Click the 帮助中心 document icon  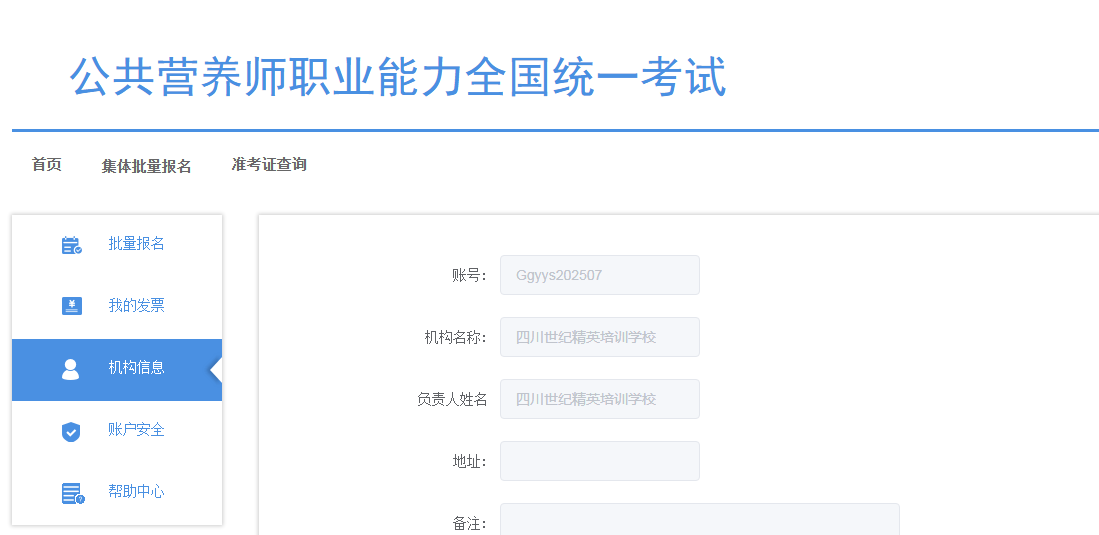[72, 494]
